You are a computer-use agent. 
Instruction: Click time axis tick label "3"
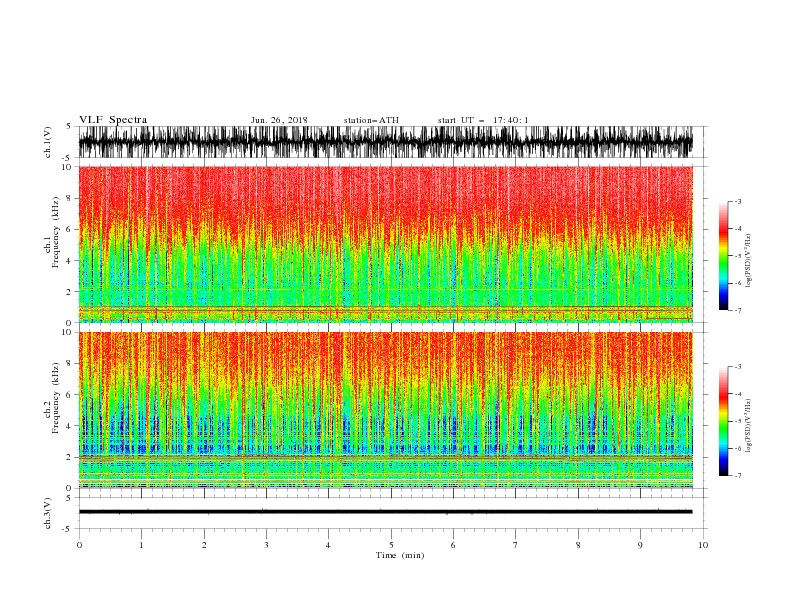point(266,545)
